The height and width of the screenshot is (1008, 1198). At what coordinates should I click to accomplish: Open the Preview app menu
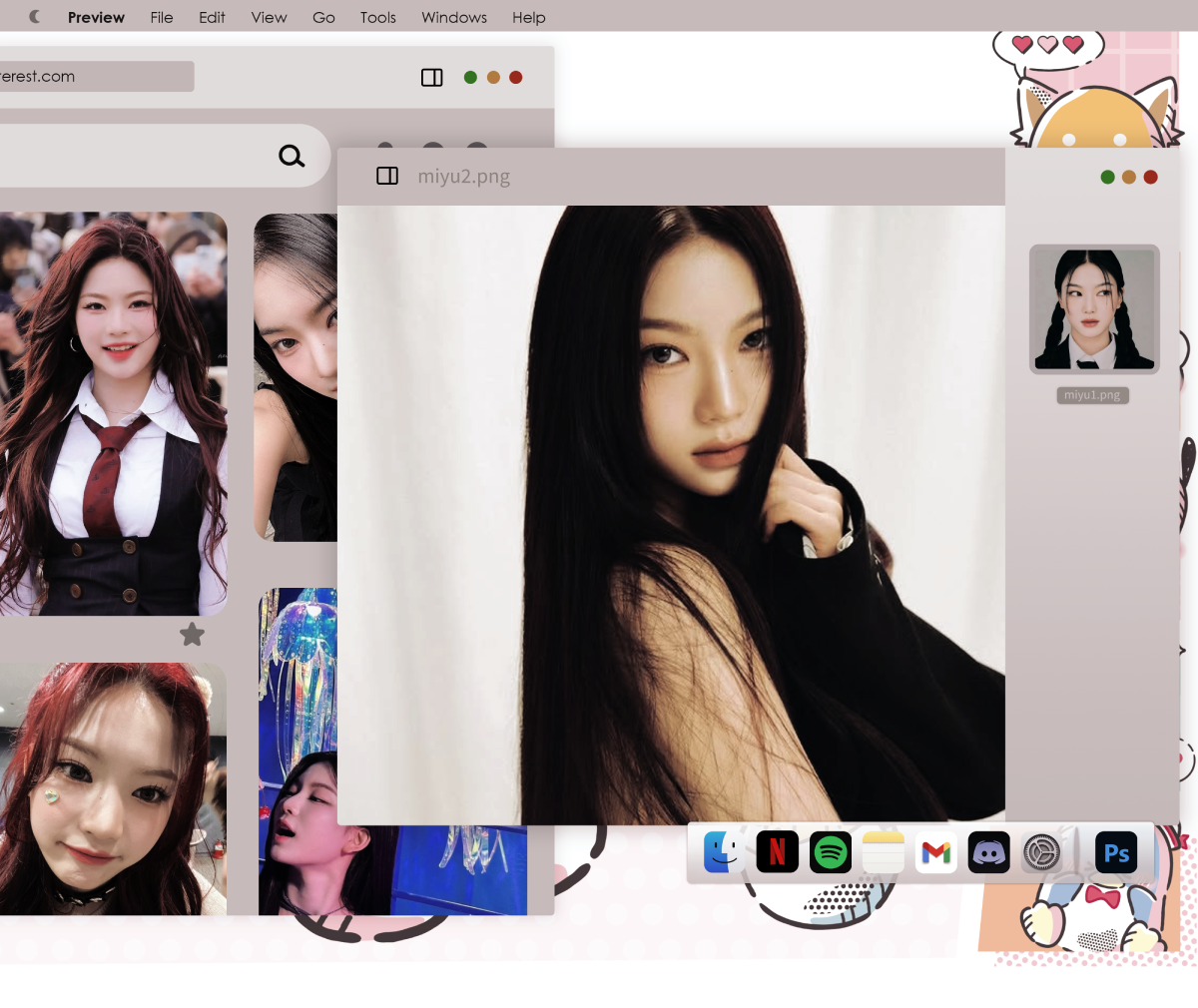click(x=96, y=17)
